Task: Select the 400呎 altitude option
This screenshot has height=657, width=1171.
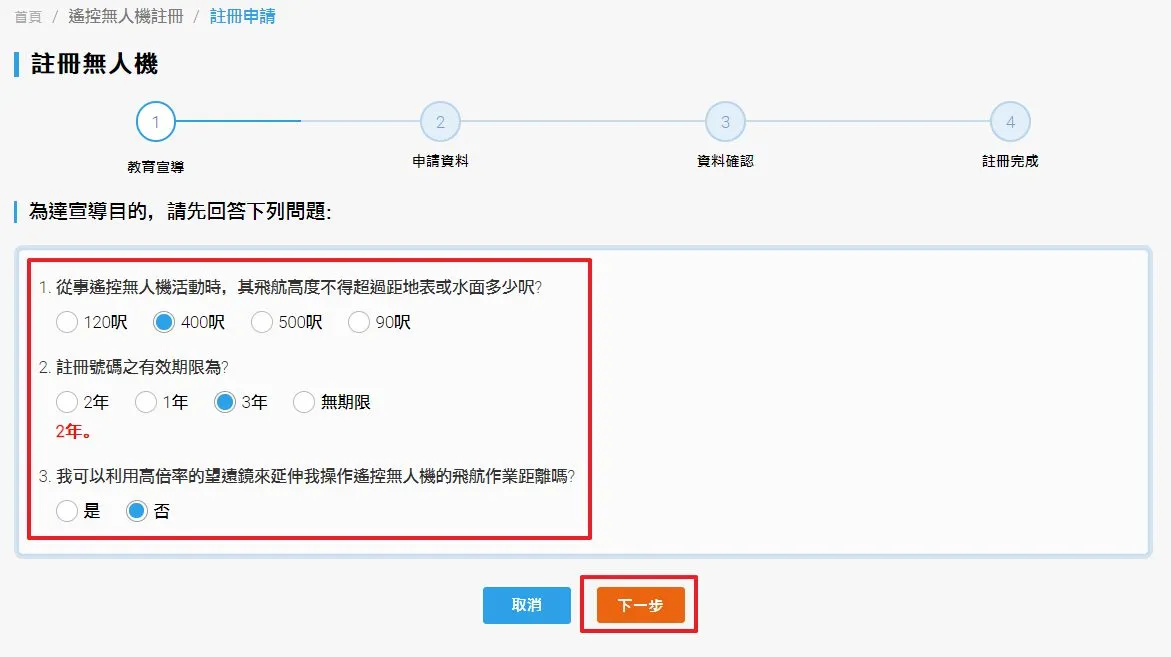Action: tap(164, 322)
